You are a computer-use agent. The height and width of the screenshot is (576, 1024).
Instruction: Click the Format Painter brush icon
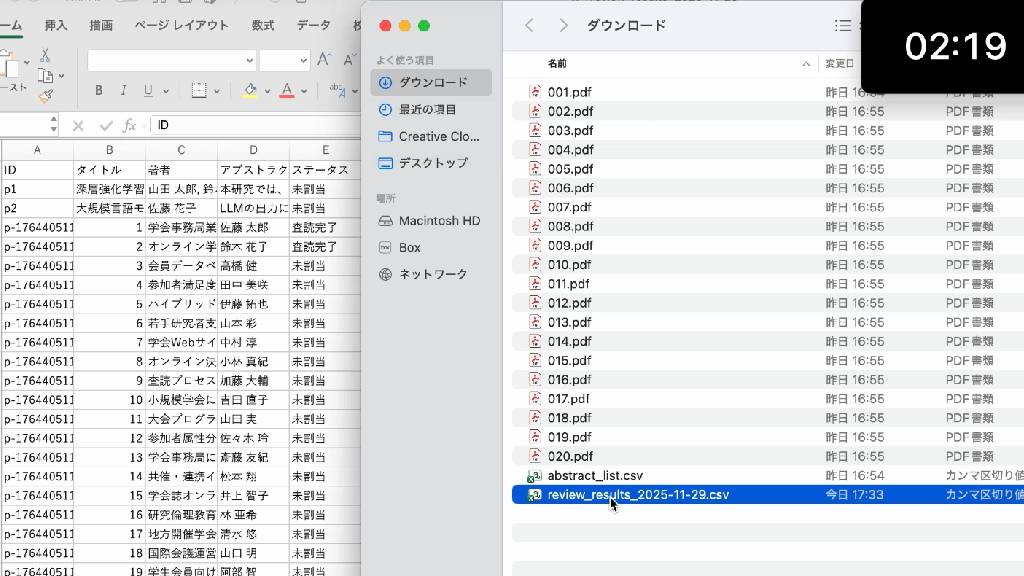[45, 97]
